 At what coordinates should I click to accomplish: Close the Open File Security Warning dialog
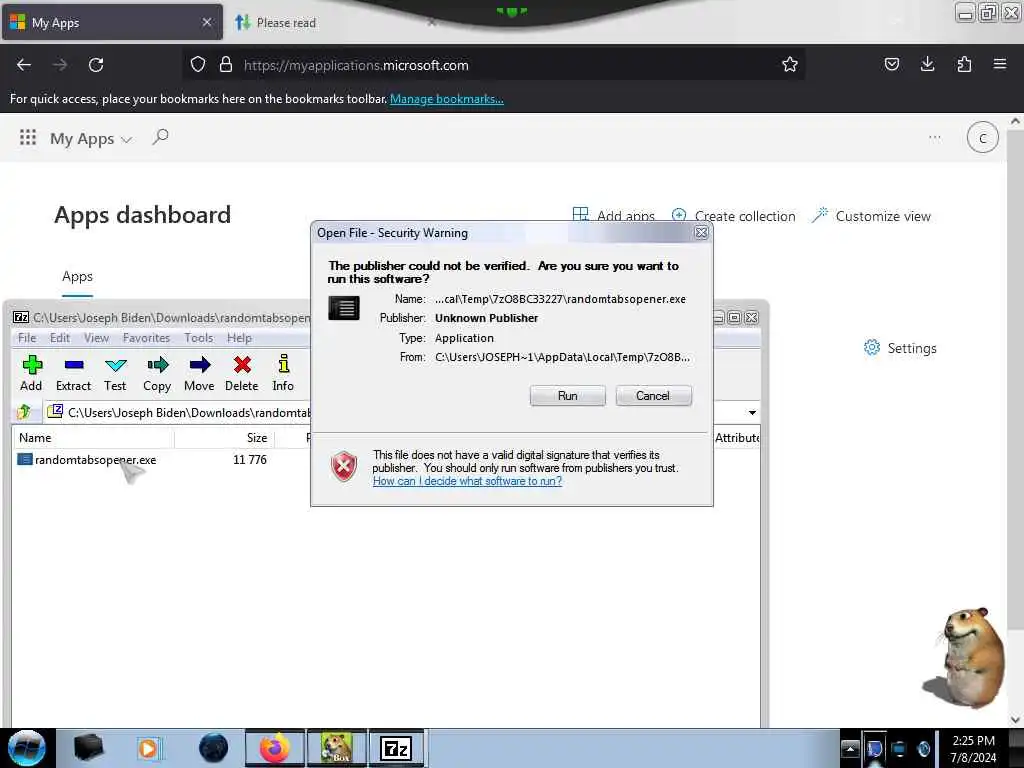tap(701, 232)
